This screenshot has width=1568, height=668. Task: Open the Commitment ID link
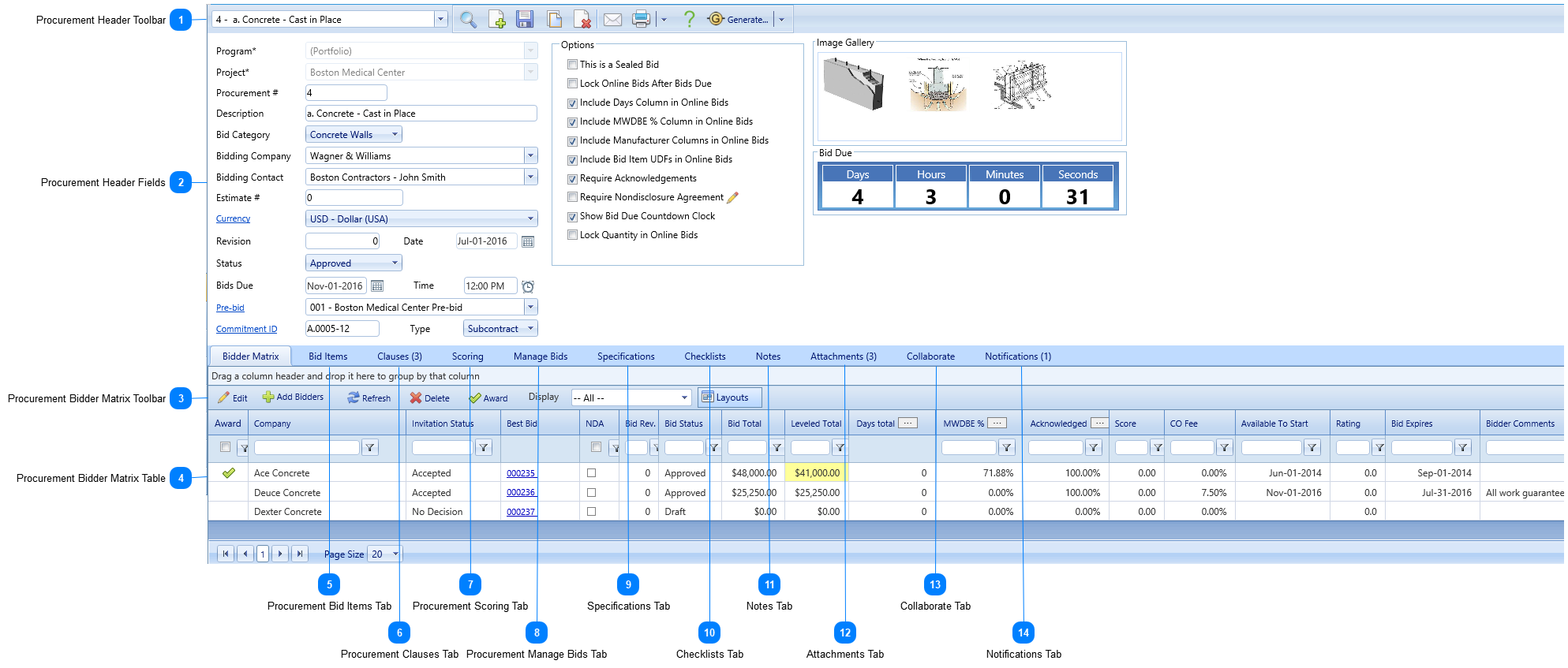247,330
